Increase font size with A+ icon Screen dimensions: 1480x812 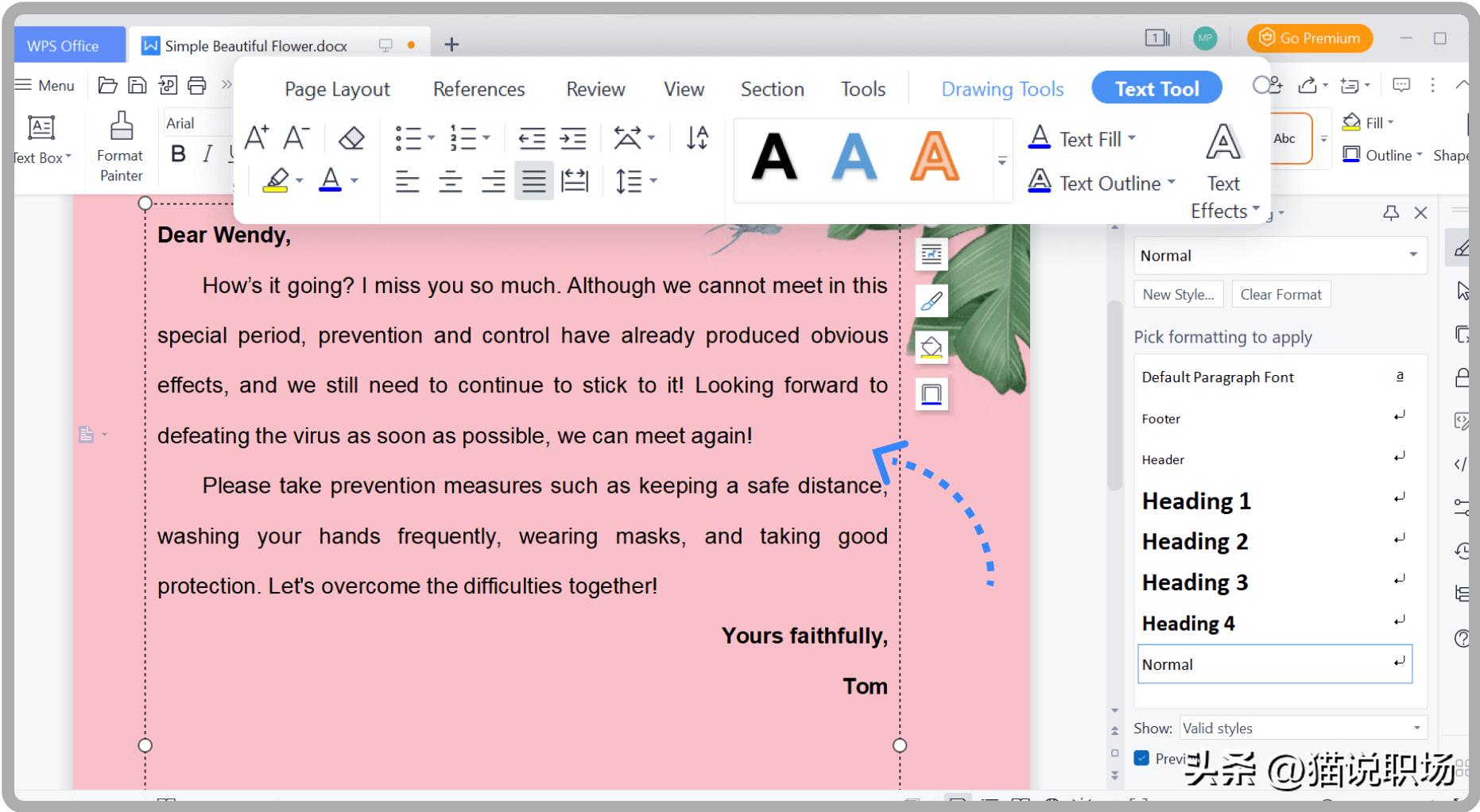tap(257, 138)
